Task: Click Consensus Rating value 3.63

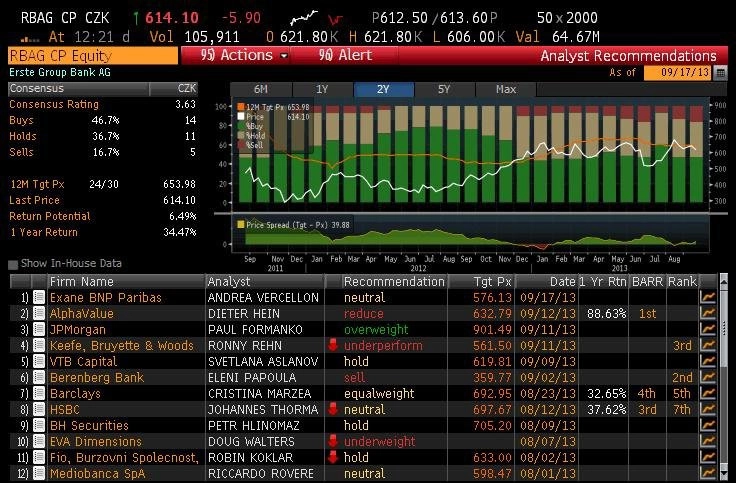Action: pyautogui.click(x=185, y=104)
